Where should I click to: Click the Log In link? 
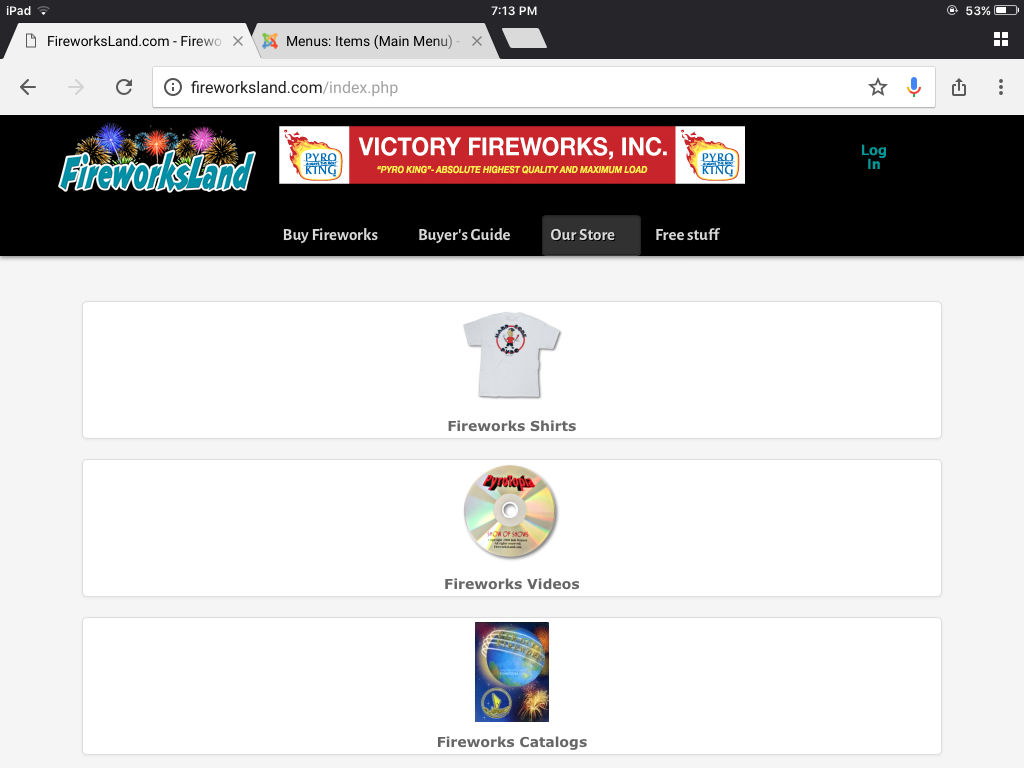pyautogui.click(x=873, y=157)
